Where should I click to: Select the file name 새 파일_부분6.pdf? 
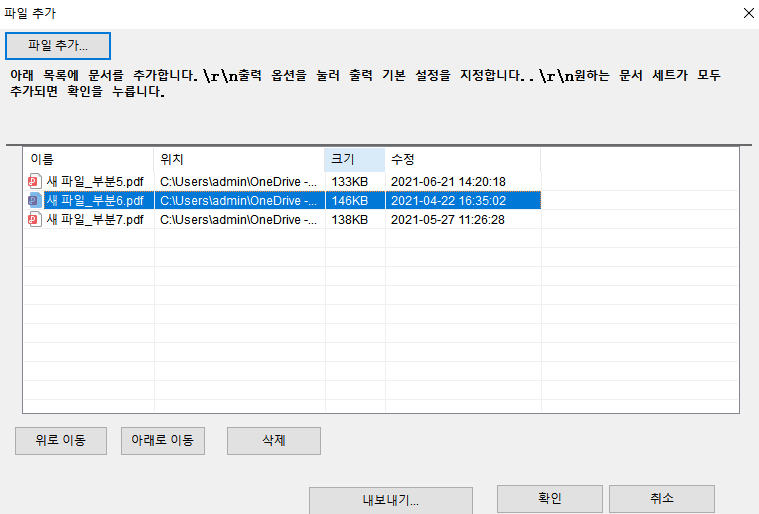(x=95, y=200)
